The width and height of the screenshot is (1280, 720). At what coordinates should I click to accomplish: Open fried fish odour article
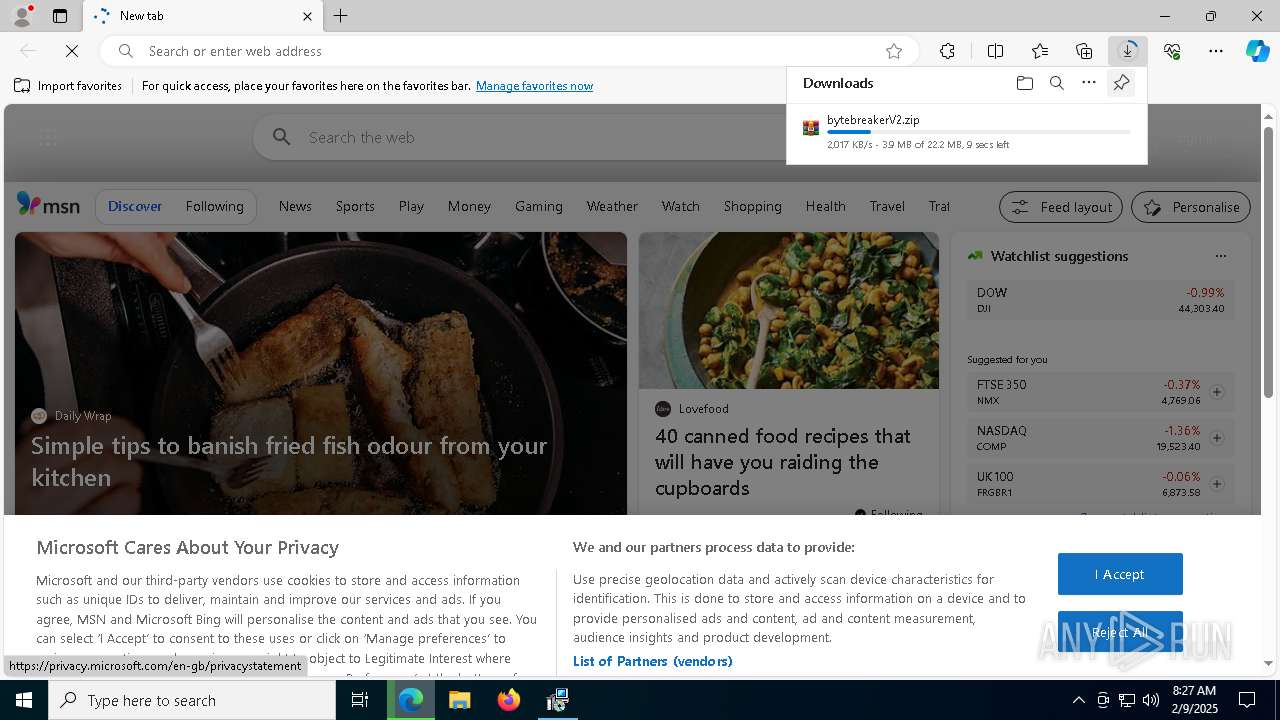289,461
